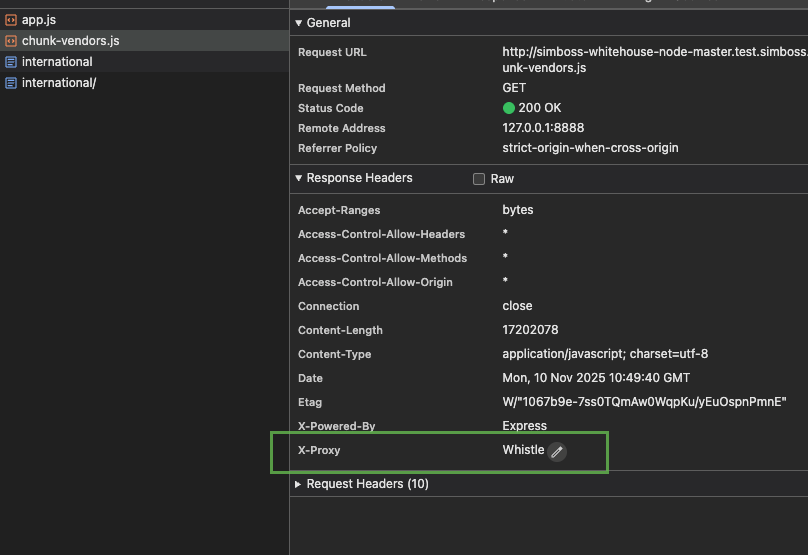Open the "international/" request name
This screenshot has height=555, width=808.
[59, 83]
